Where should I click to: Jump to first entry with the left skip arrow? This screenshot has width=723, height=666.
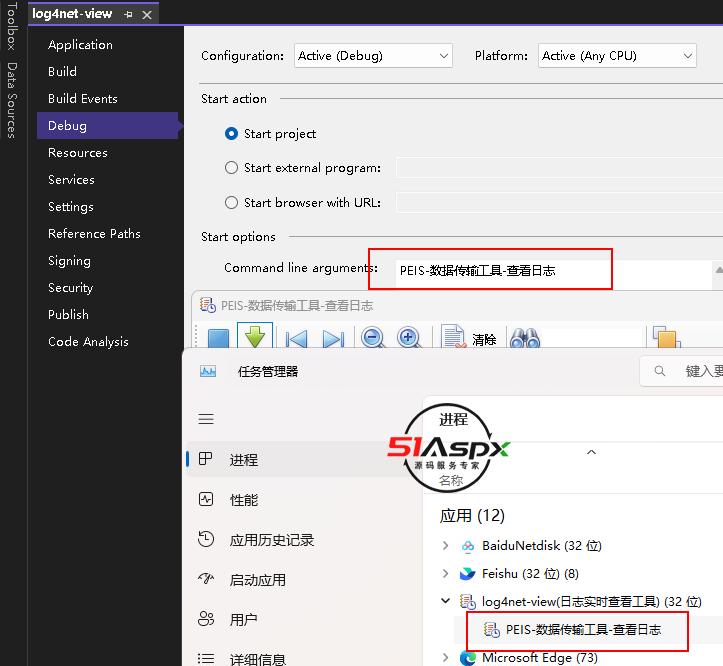coord(296,339)
